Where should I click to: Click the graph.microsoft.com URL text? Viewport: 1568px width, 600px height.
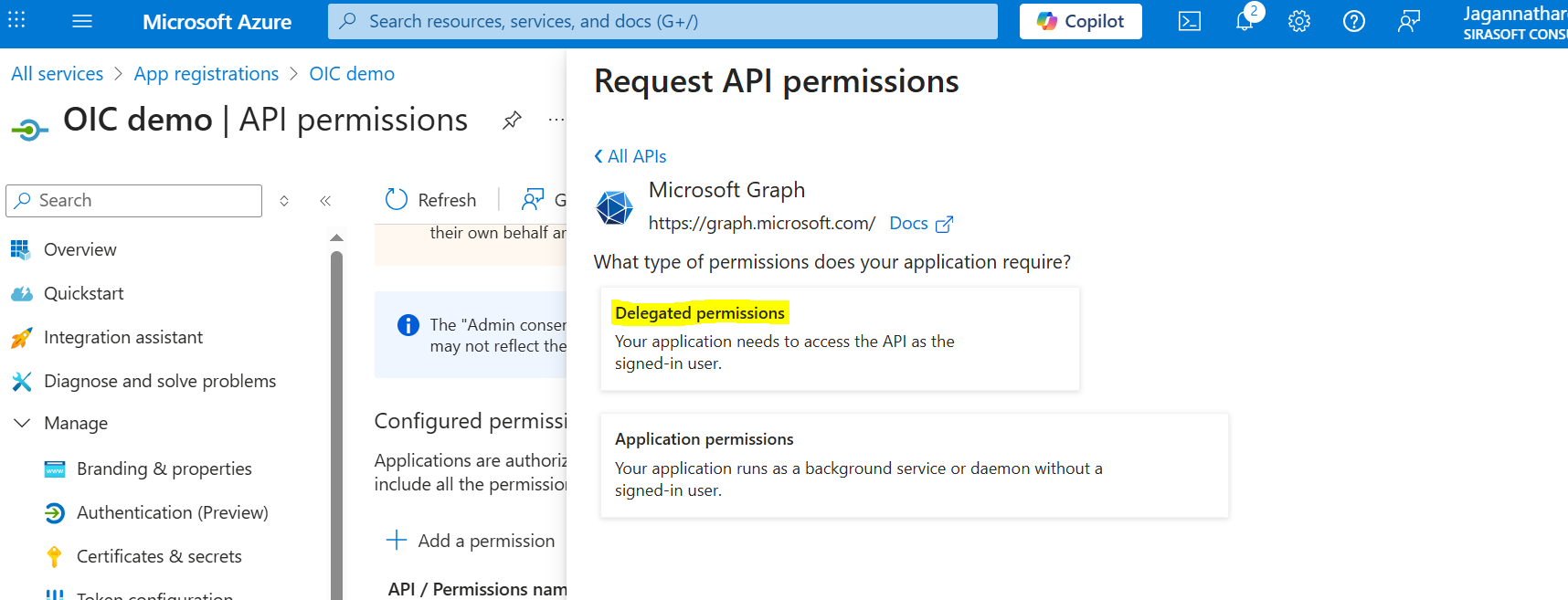(x=762, y=224)
